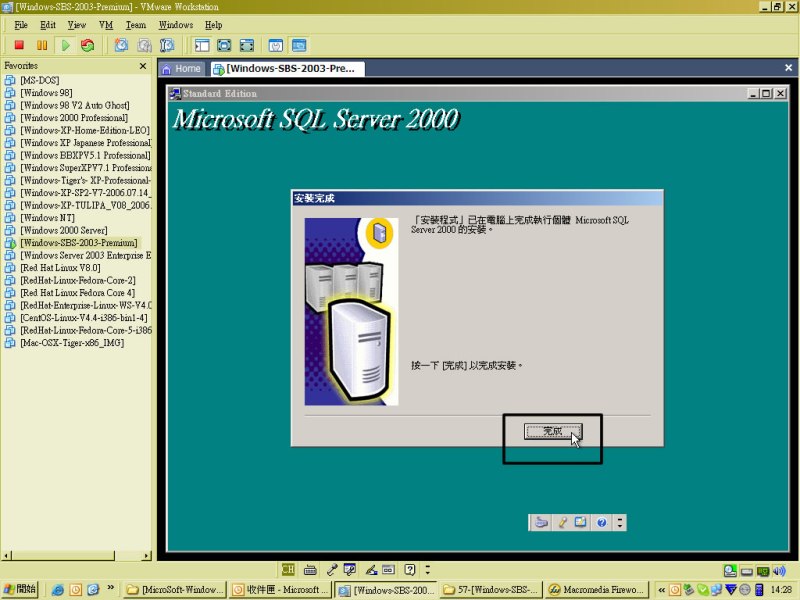This screenshot has height=600, width=800.
Task: Open the File menu
Action: coord(21,25)
